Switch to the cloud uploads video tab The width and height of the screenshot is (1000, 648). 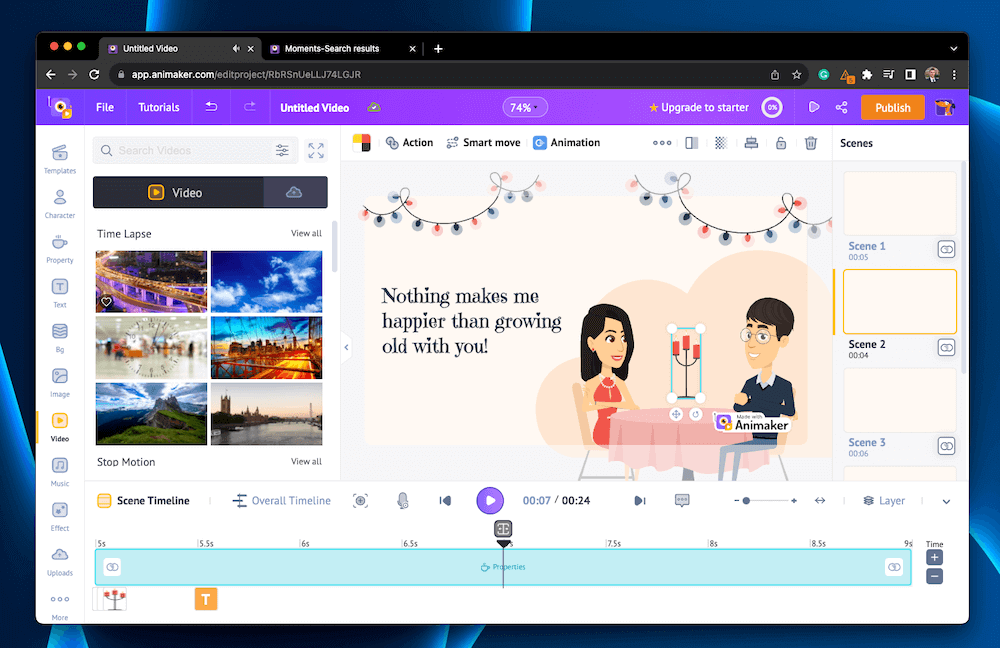(295, 193)
